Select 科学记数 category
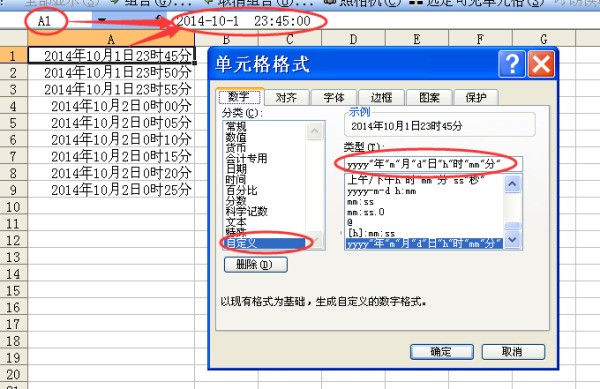 coord(246,211)
